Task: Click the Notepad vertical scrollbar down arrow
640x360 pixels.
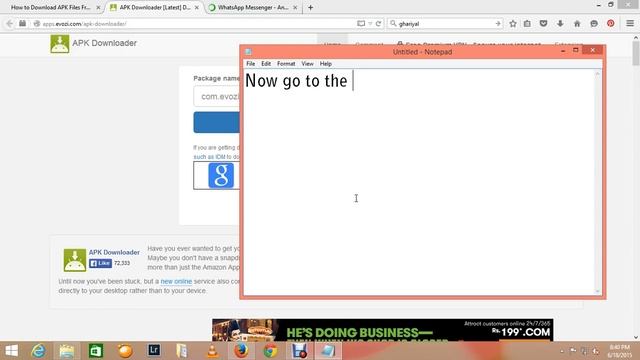Action: coord(598,291)
